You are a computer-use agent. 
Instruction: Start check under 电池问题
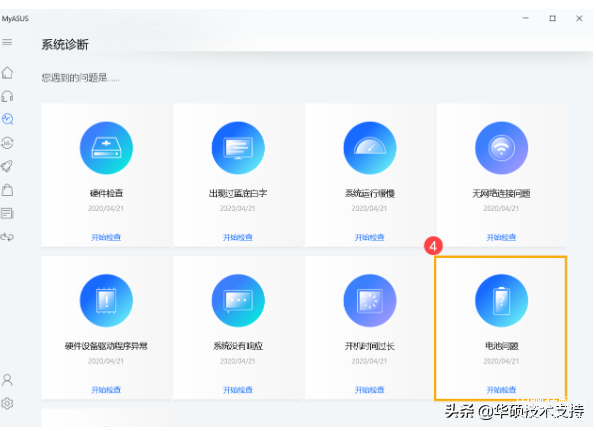(x=501, y=390)
